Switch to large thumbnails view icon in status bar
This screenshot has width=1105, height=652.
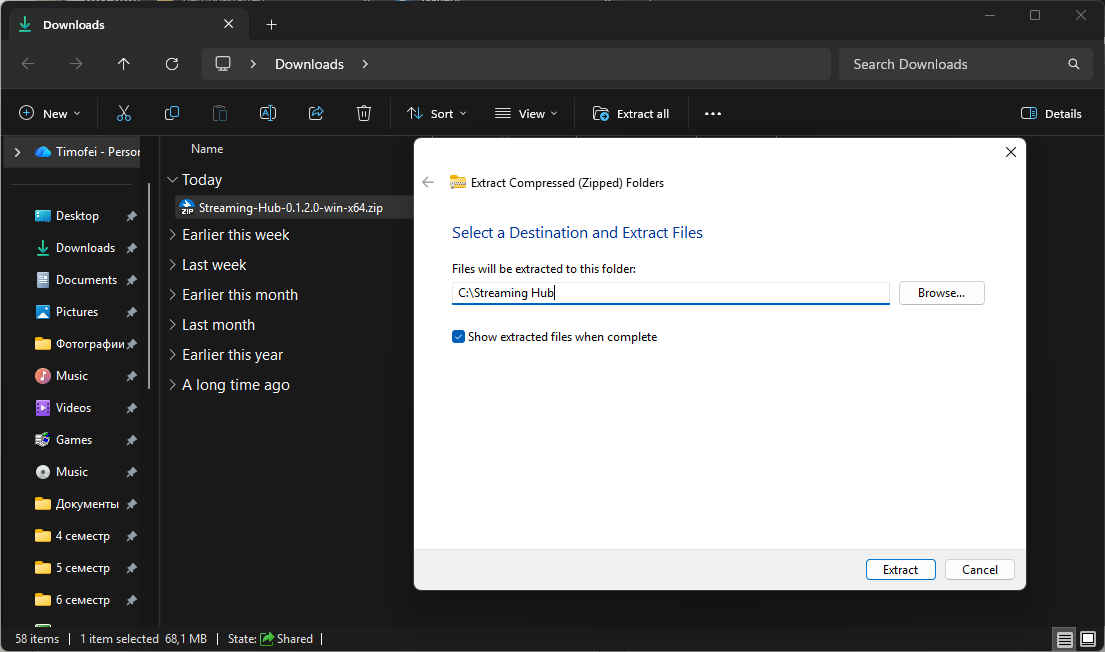pyautogui.click(x=1088, y=639)
